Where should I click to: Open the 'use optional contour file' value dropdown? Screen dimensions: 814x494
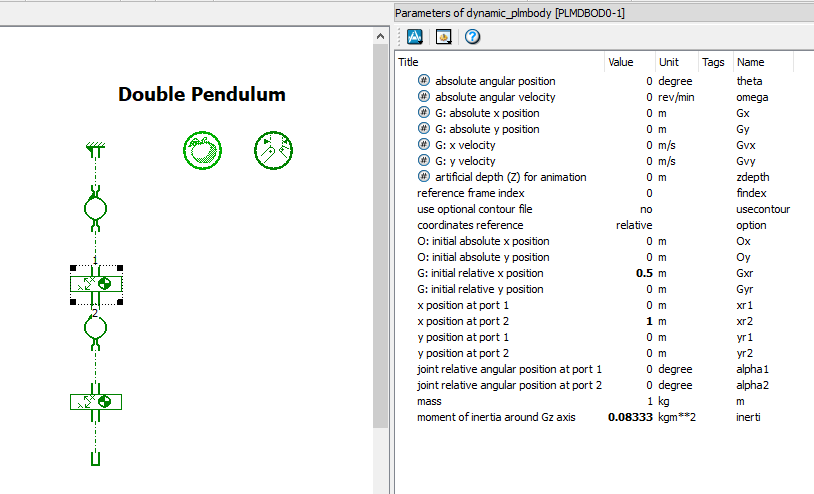[x=645, y=209]
